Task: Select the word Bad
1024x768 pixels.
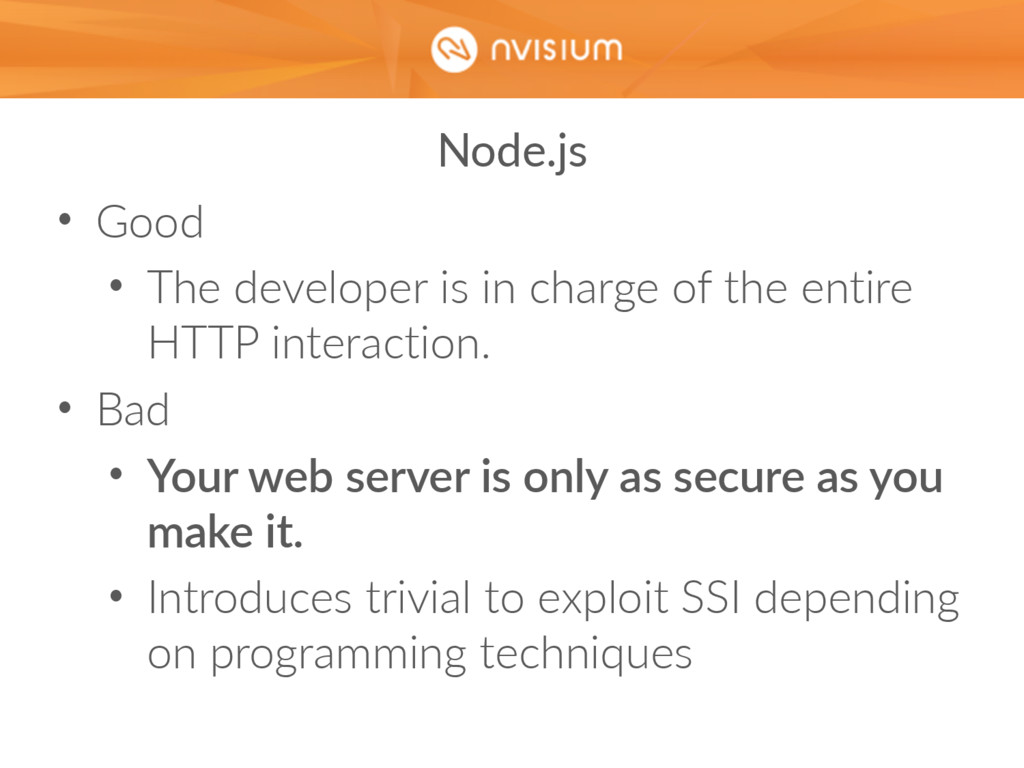Action: pos(133,410)
